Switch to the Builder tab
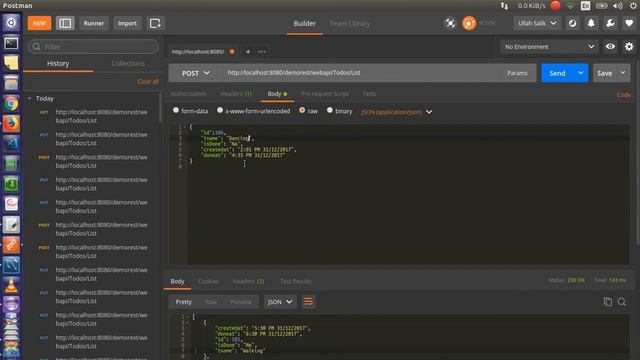This screenshot has height=360, width=640. coord(304,23)
